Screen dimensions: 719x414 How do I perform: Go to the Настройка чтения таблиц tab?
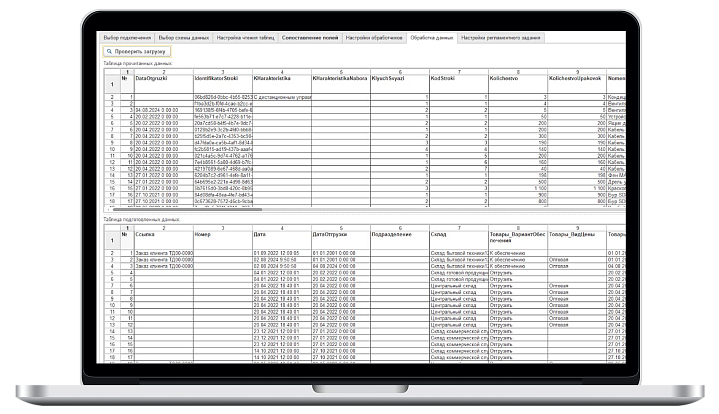click(x=246, y=35)
